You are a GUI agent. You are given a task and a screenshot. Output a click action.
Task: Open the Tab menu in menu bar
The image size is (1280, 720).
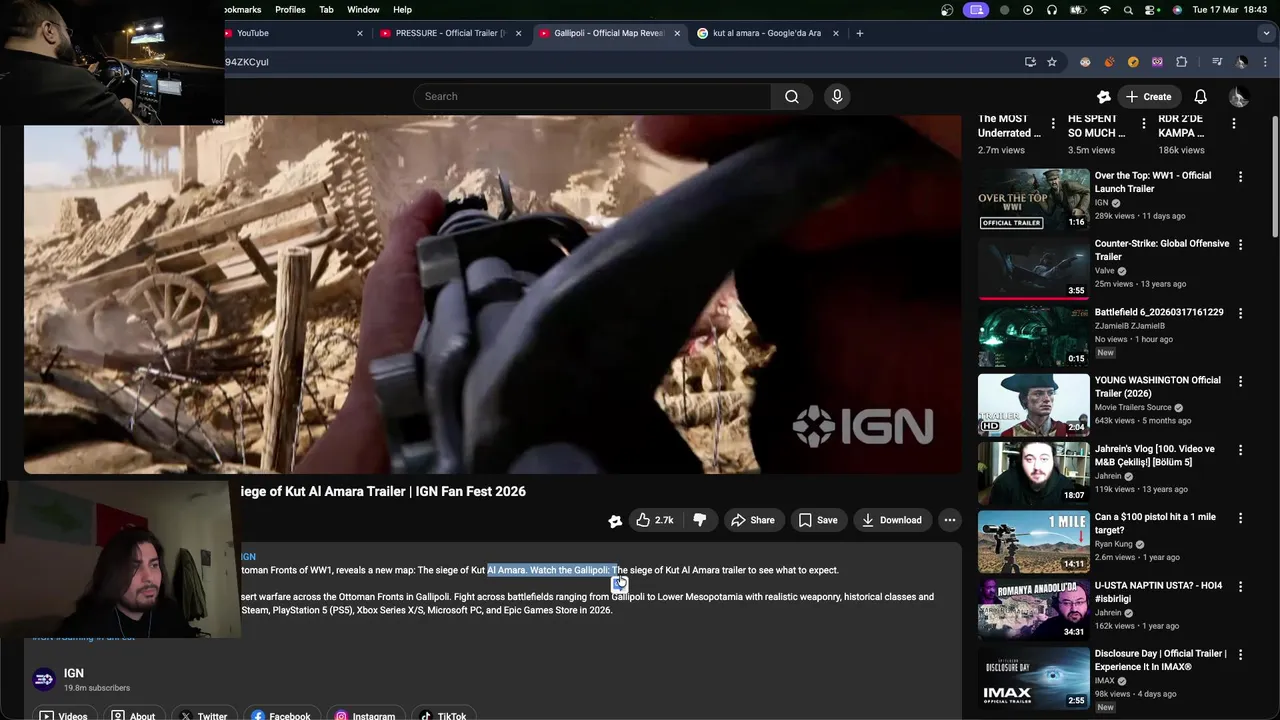326,10
